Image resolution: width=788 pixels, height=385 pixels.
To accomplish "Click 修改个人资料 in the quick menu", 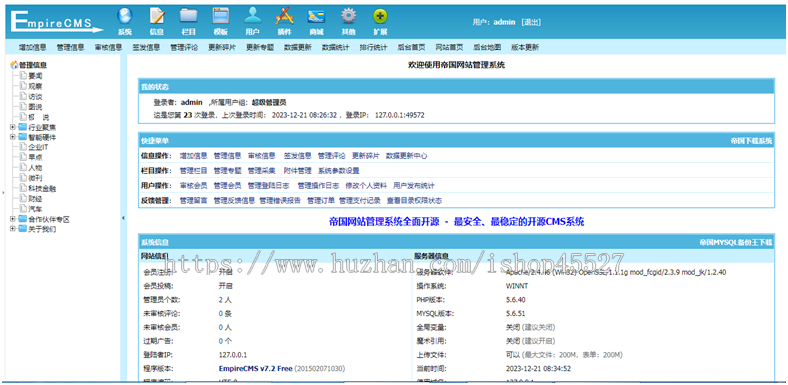I will click(x=366, y=185).
